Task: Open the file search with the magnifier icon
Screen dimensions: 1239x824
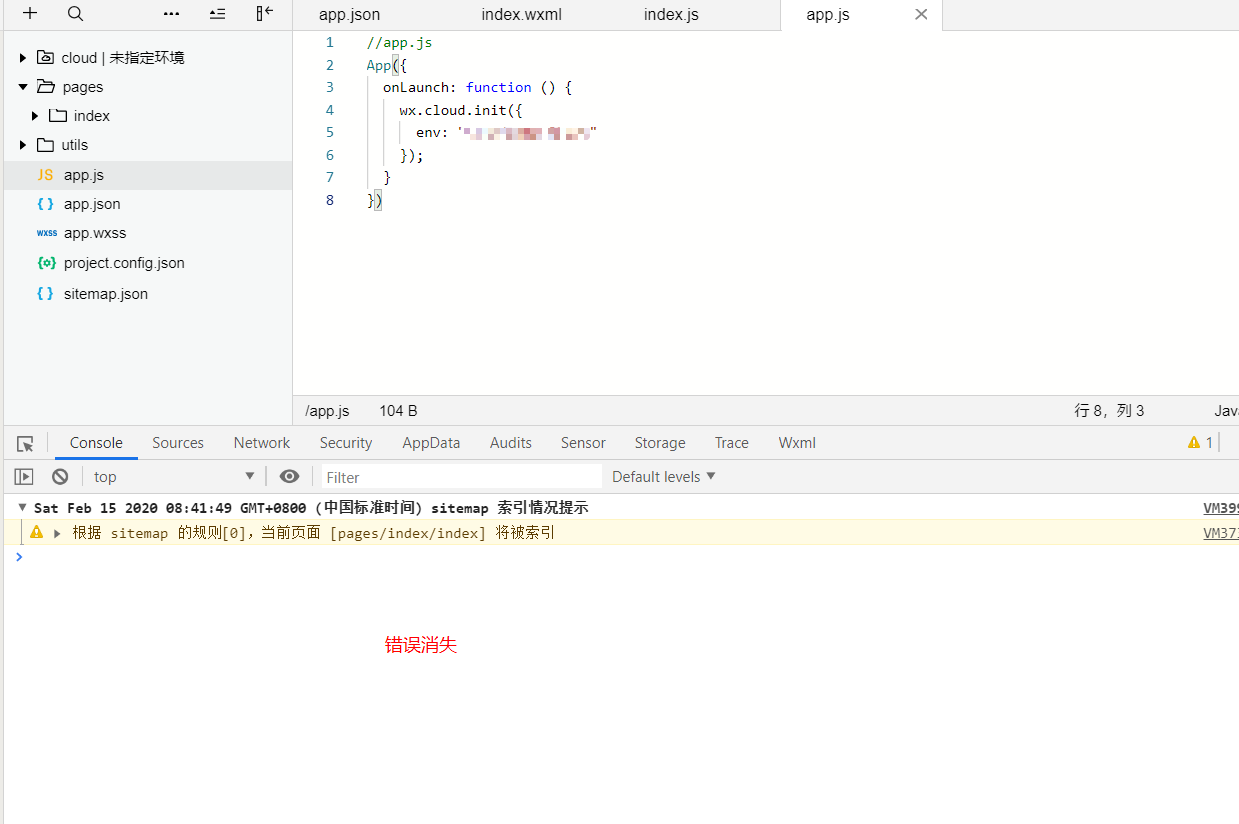Action: (75, 14)
